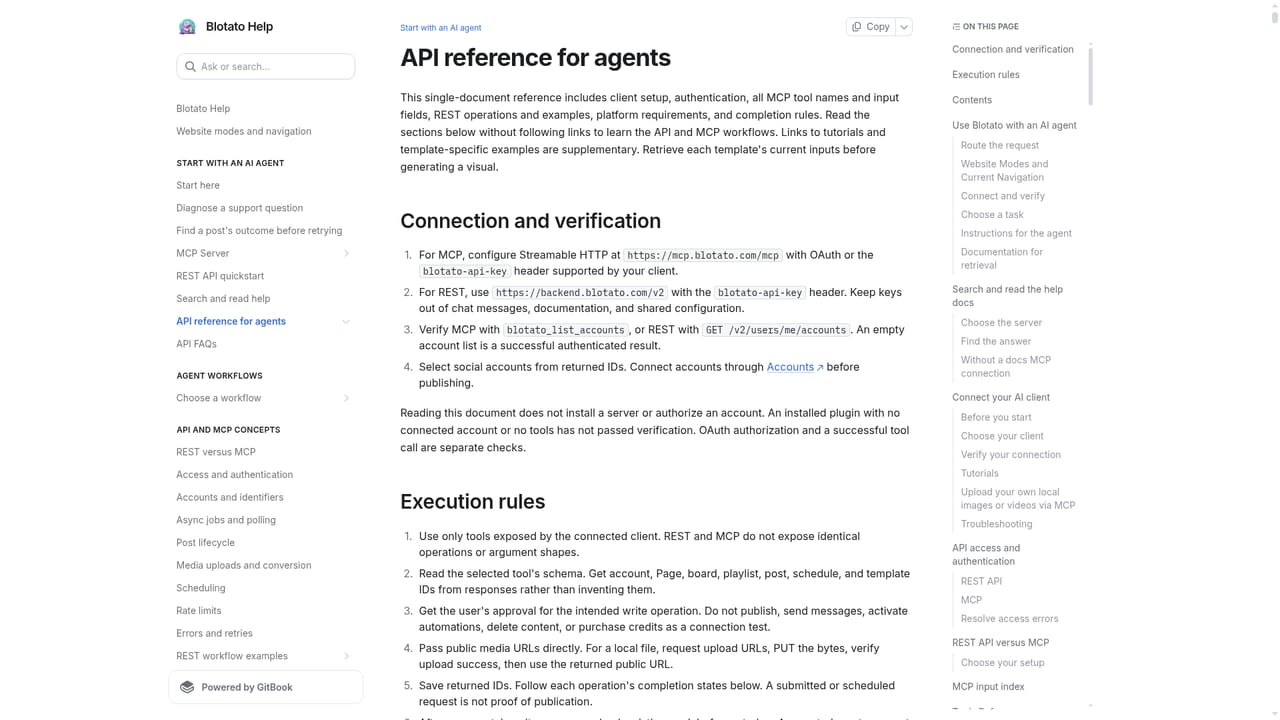Open Accounts and identifiers page
The width and height of the screenshot is (1280, 720).
(230, 498)
